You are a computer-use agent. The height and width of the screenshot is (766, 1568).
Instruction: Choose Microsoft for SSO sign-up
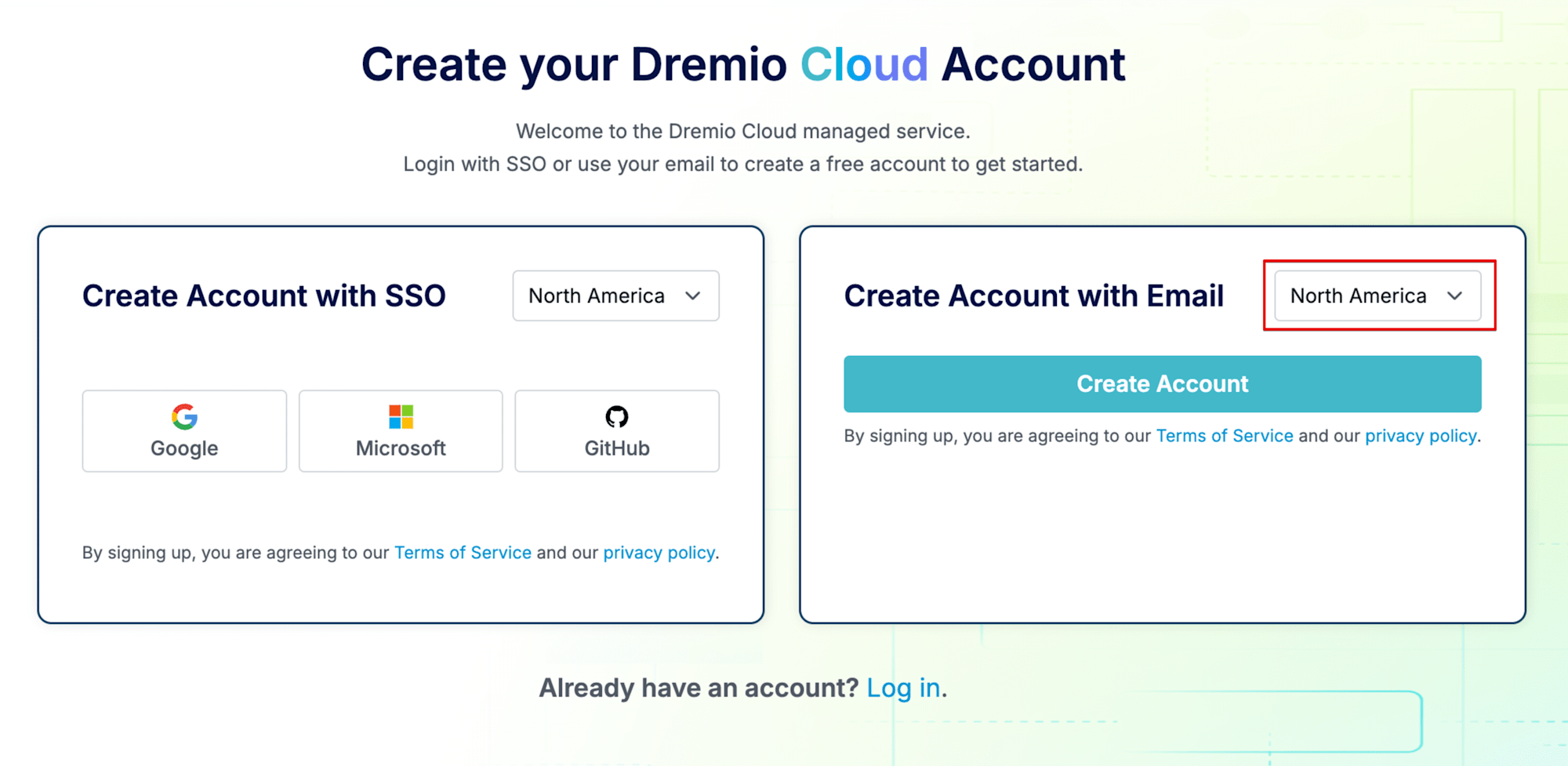pyautogui.click(x=401, y=431)
